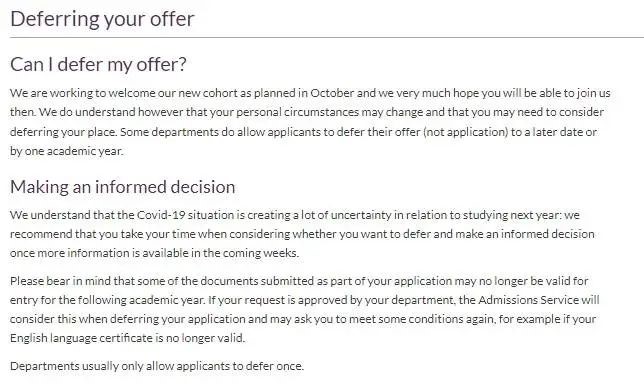Click the 'Making an informed decision' heading

[122, 187]
